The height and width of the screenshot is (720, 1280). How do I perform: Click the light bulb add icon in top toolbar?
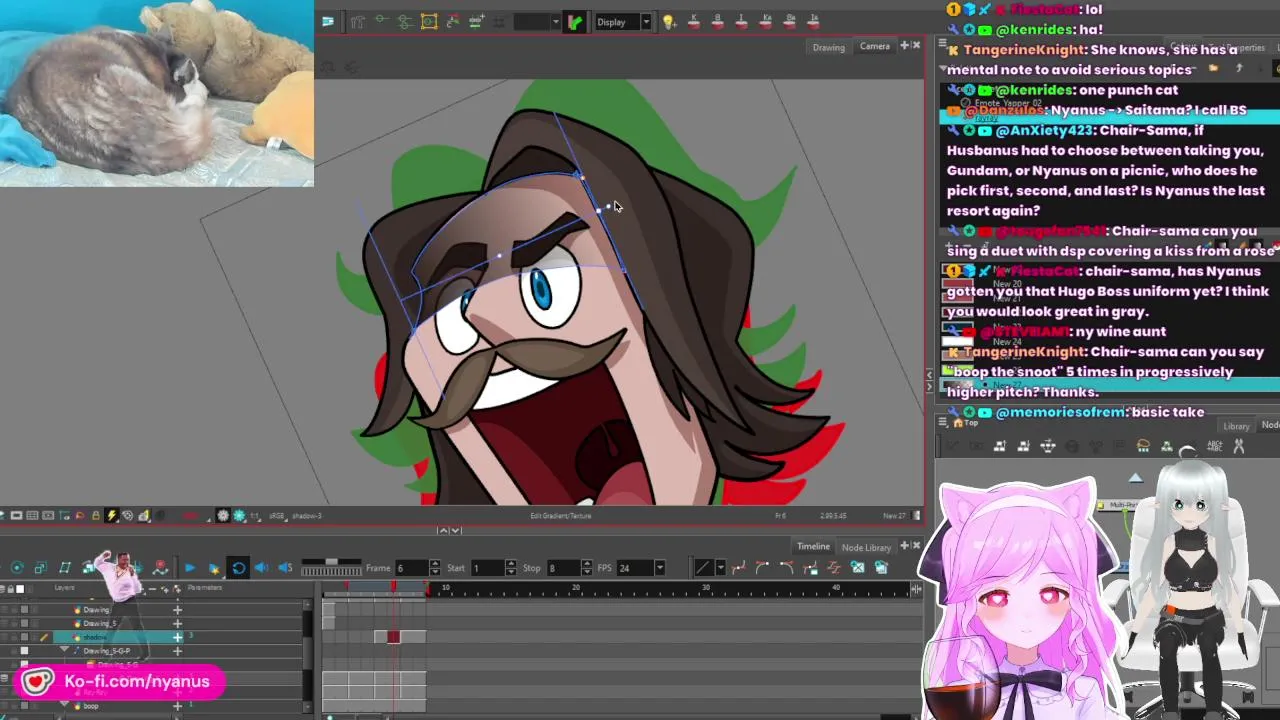click(669, 22)
